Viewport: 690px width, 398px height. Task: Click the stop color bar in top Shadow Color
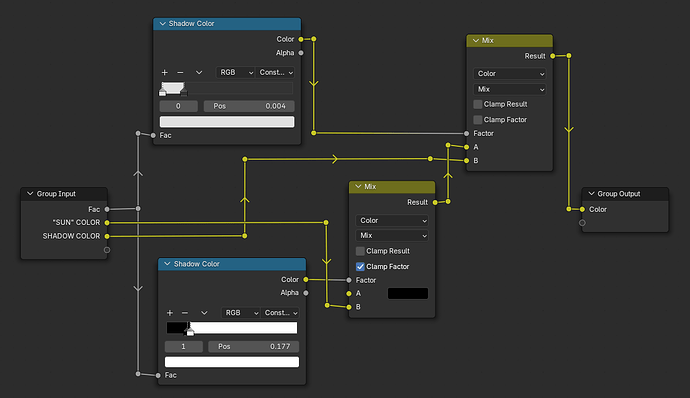point(227,122)
